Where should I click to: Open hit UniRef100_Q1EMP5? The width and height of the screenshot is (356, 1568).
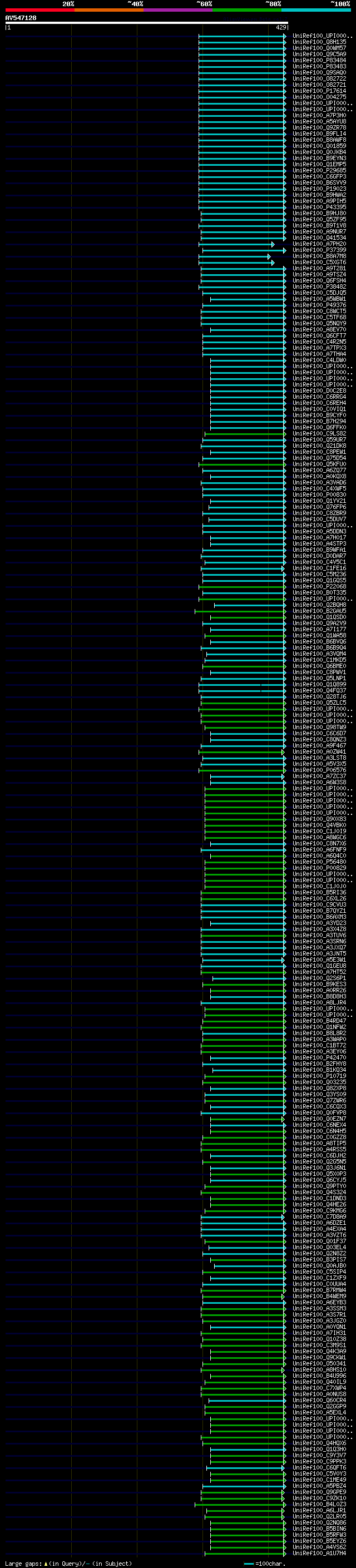pyautogui.click(x=319, y=164)
